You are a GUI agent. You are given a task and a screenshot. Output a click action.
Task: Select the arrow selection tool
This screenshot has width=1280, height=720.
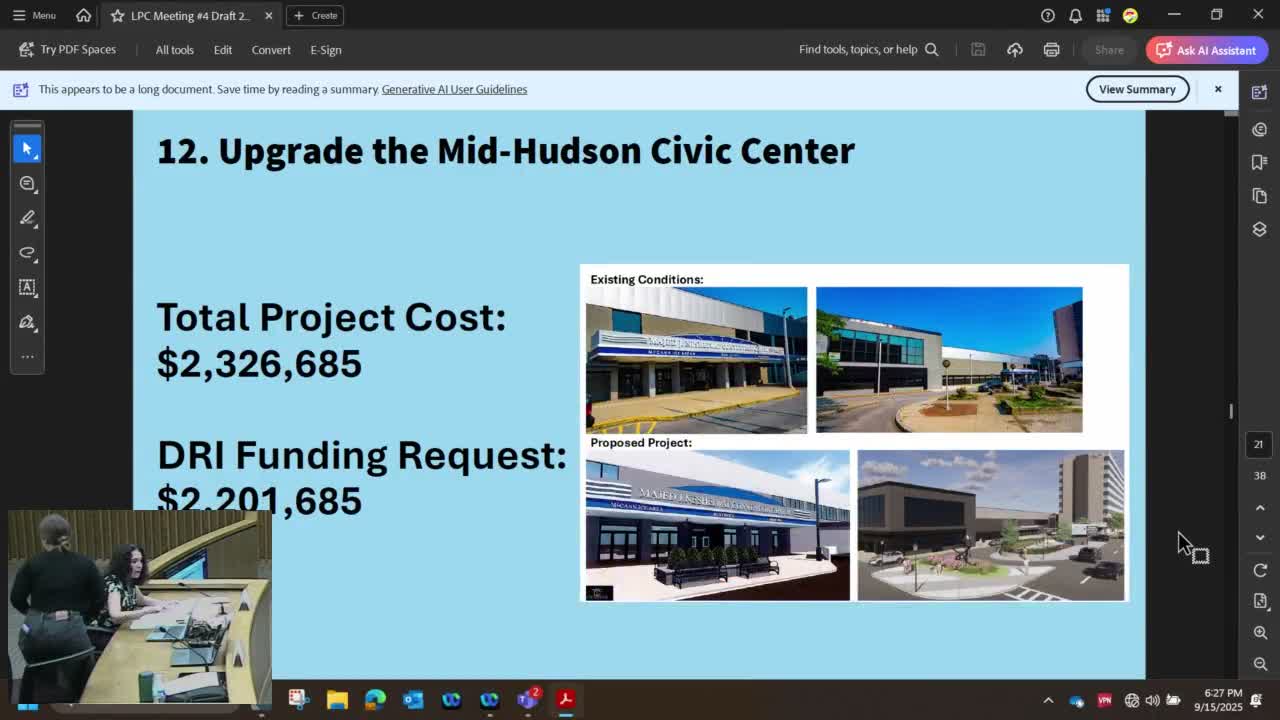(27, 149)
